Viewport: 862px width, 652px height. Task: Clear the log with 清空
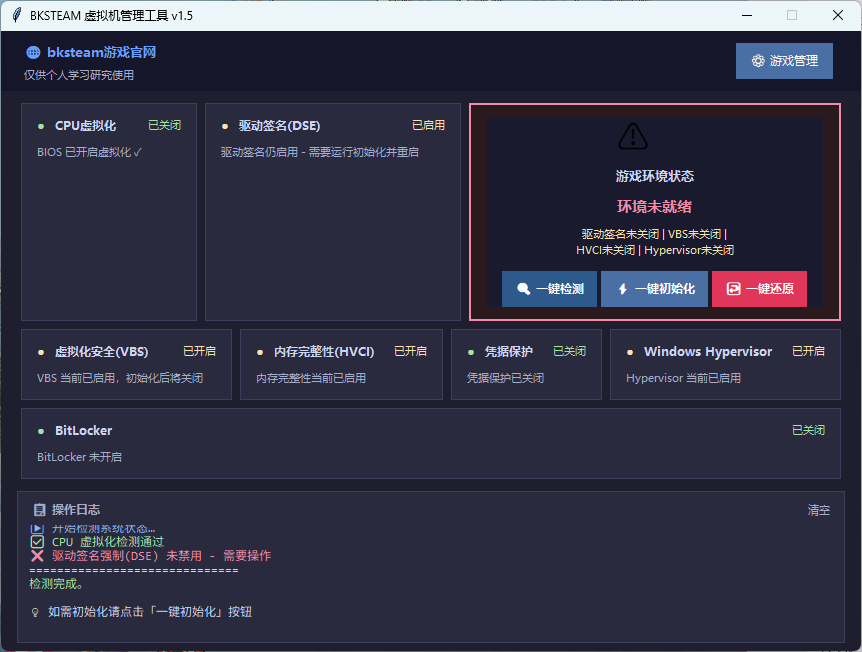click(818, 510)
